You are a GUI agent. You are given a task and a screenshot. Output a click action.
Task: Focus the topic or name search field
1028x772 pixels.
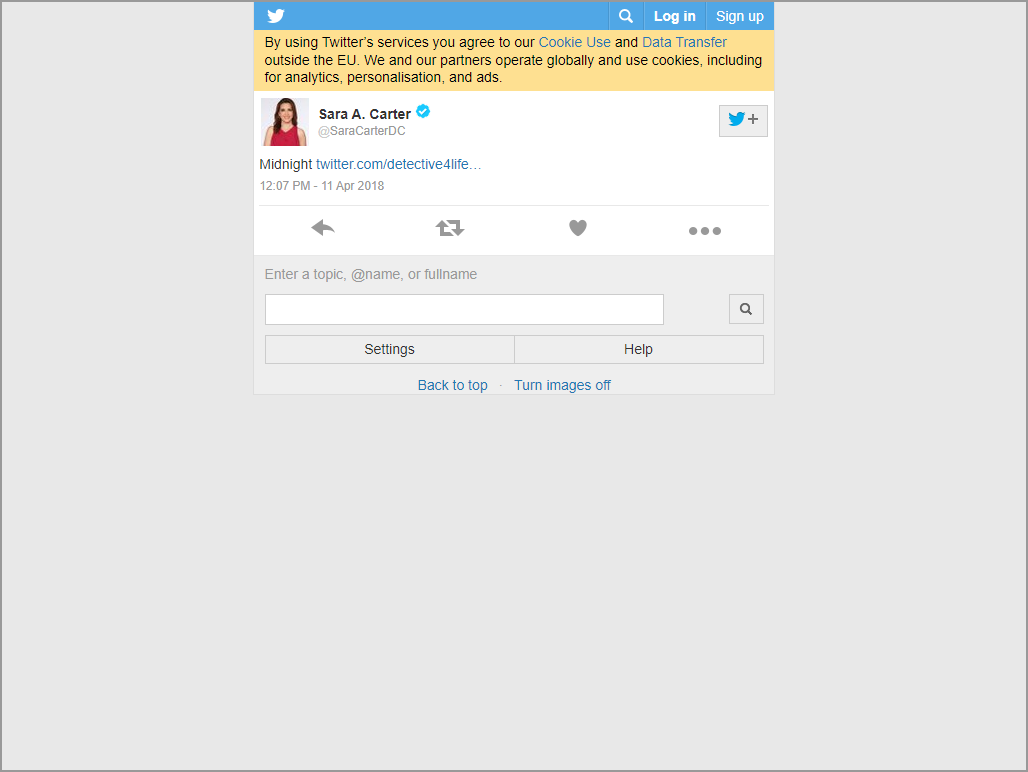point(464,309)
